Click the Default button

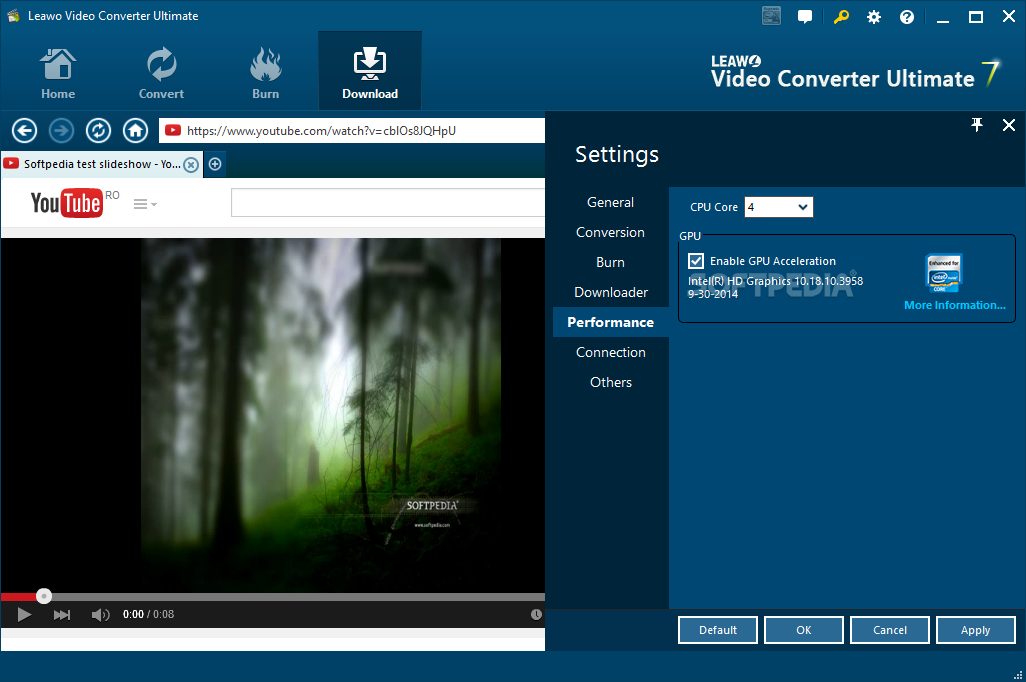[x=718, y=630]
